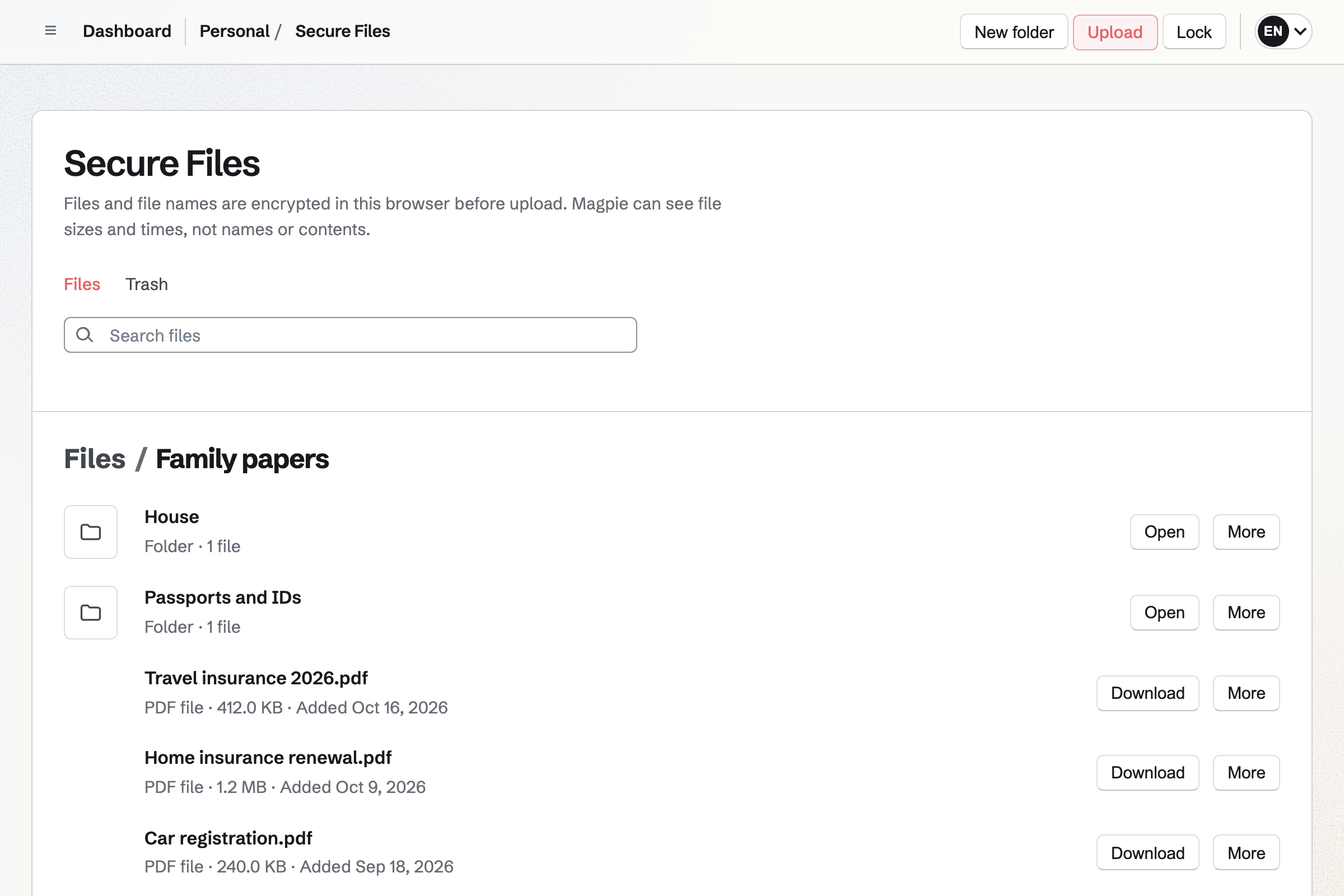The height and width of the screenshot is (896, 1344).
Task: Lock the secure files vault
Action: [1194, 32]
